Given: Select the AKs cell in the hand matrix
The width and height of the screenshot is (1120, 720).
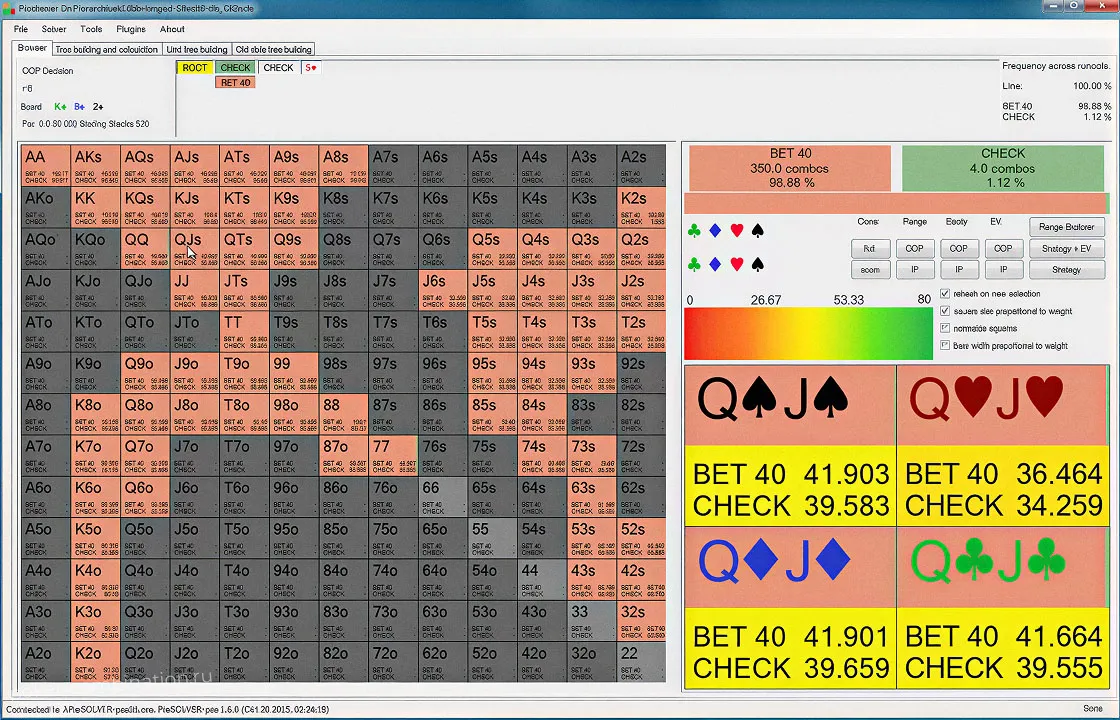Looking at the screenshot, I should pyautogui.click(x=95, y=166).
